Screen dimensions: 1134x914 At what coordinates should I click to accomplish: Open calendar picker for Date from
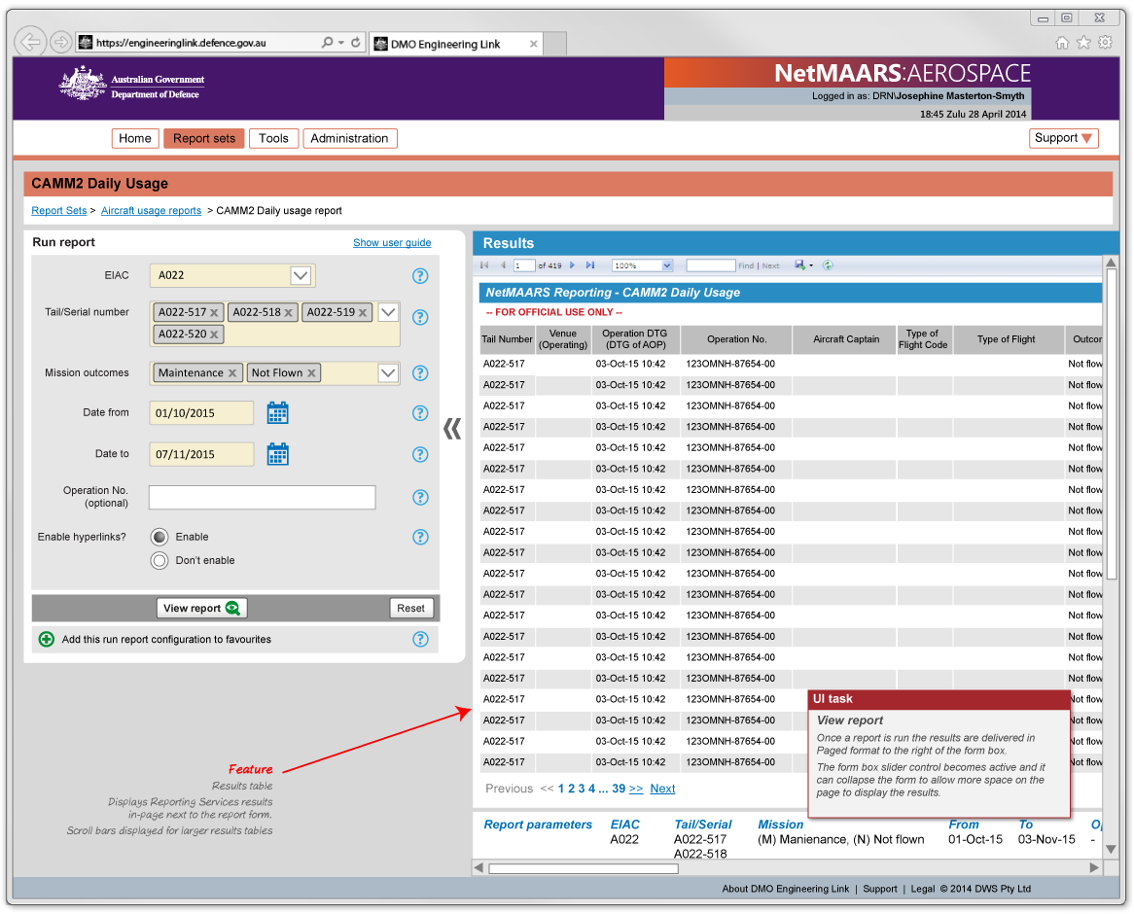point(278,413)
